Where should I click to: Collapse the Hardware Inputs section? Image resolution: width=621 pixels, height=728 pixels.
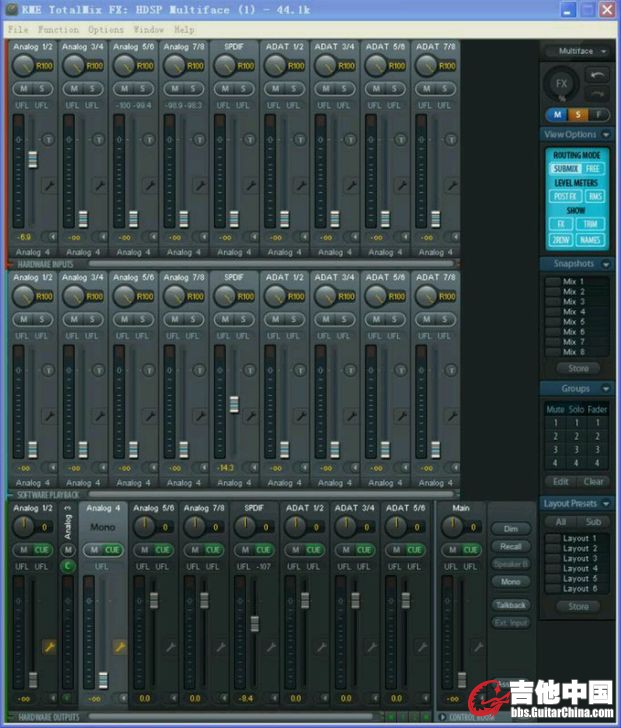[x=10, y=265]
